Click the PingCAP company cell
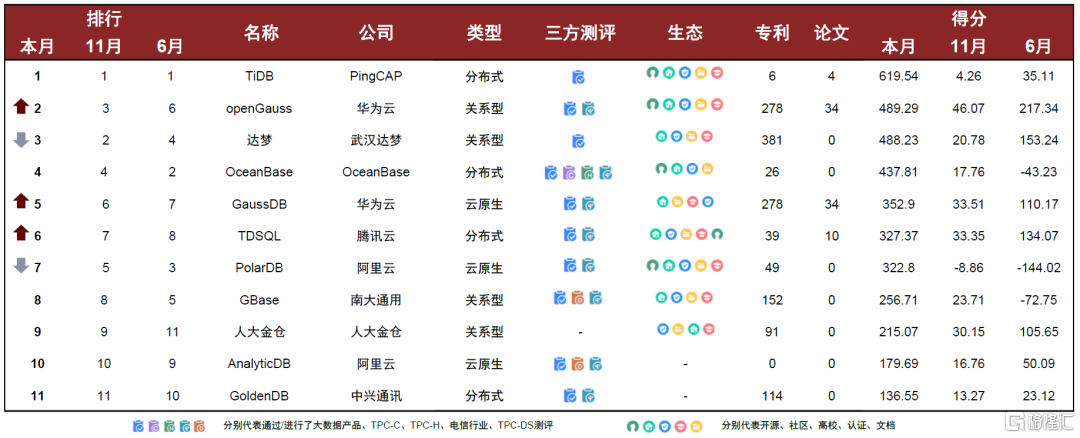Image resolution: width=1080 pixels, height=438 pixels. click(376, 76)
